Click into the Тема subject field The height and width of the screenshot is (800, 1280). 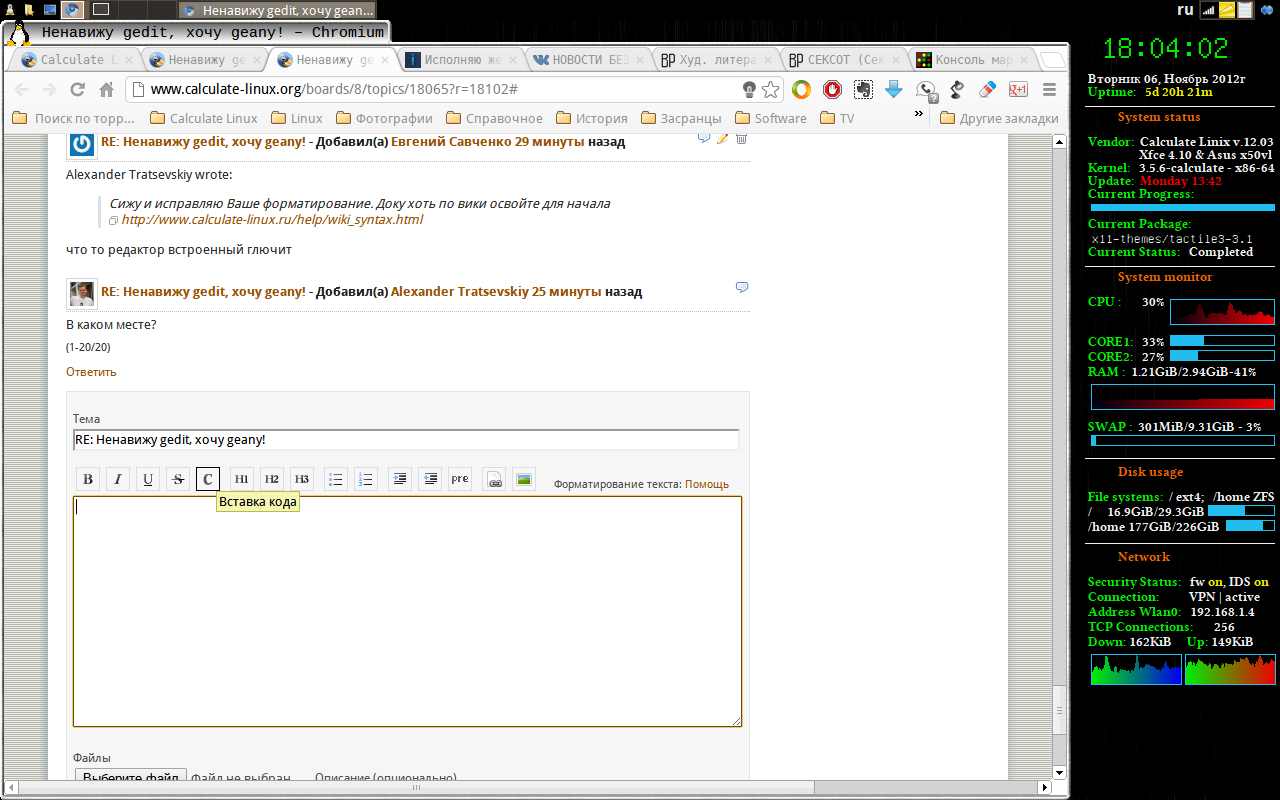pyautogui.click(x=406, y=440)
